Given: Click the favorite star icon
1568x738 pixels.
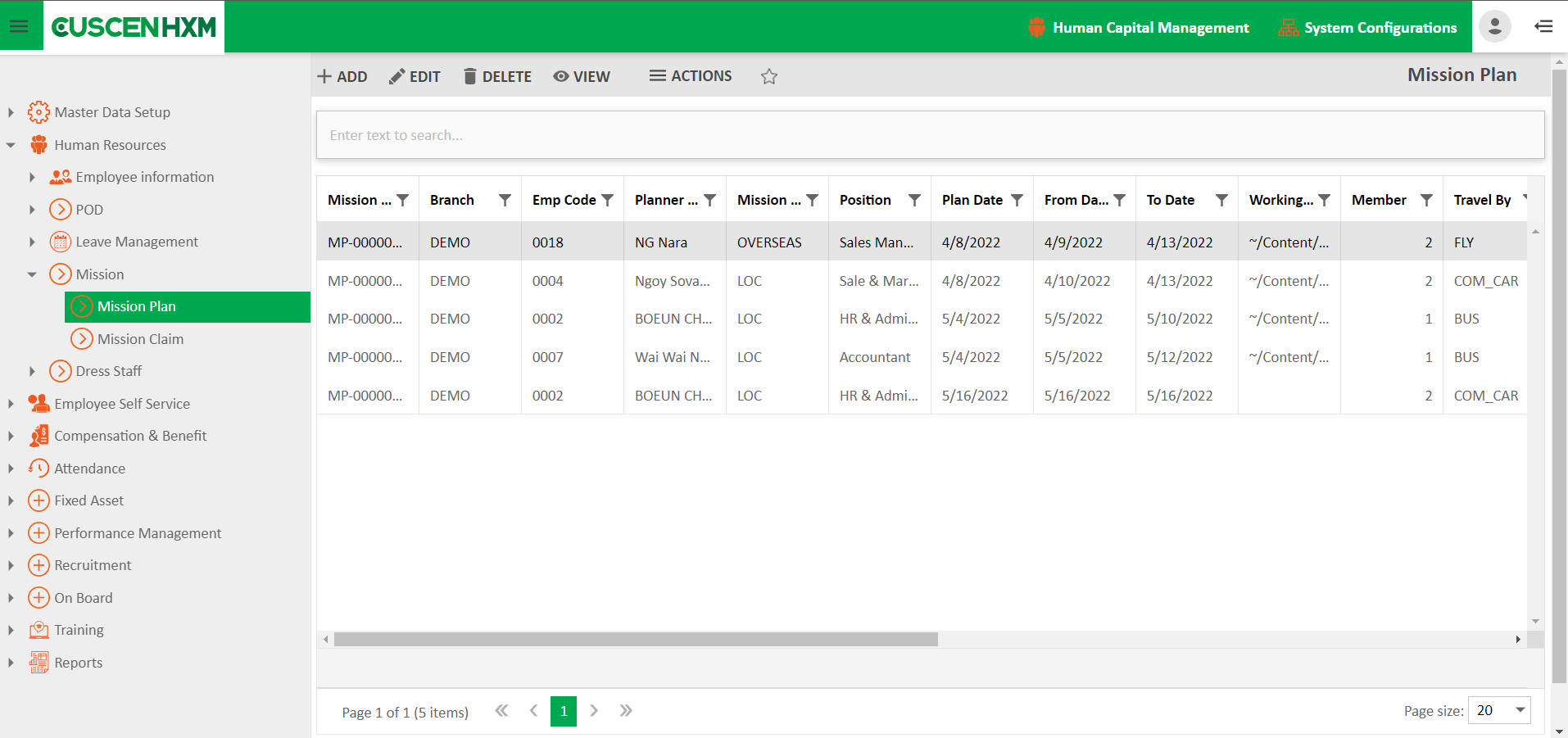Looking at the screenshot, I should 768,76.
